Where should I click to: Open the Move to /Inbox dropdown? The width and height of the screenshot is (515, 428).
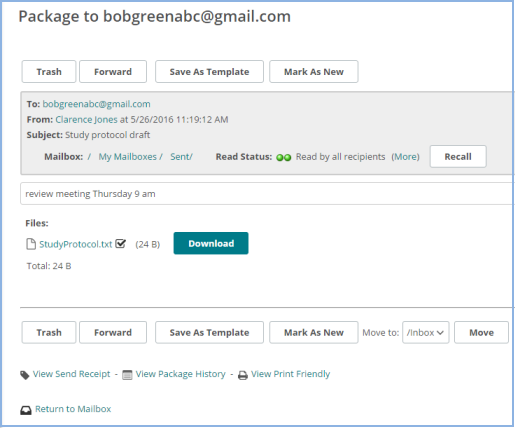coord(426,332)
